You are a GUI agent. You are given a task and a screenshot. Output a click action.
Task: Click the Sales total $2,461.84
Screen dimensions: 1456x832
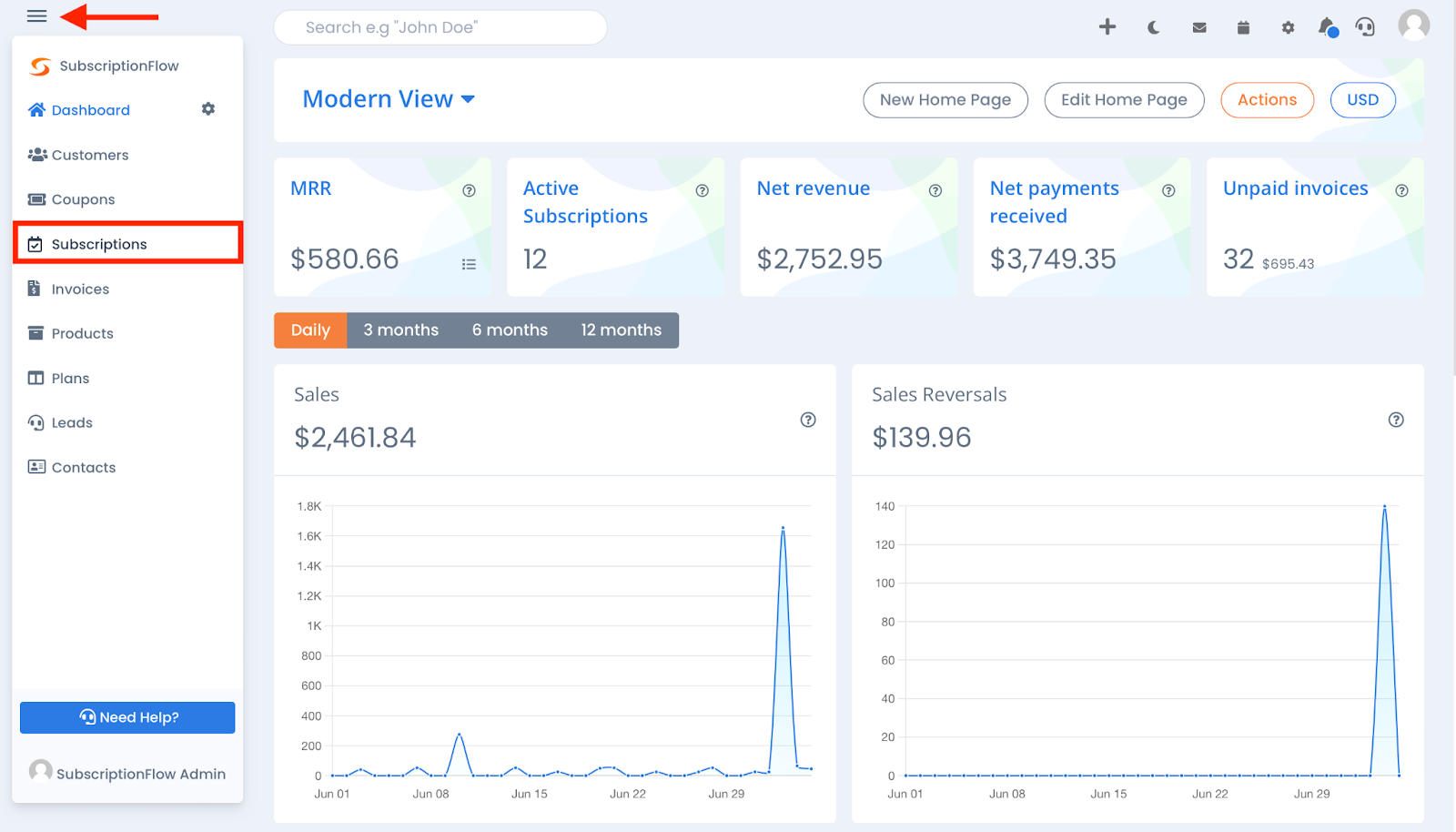click(x=355, y=438)
